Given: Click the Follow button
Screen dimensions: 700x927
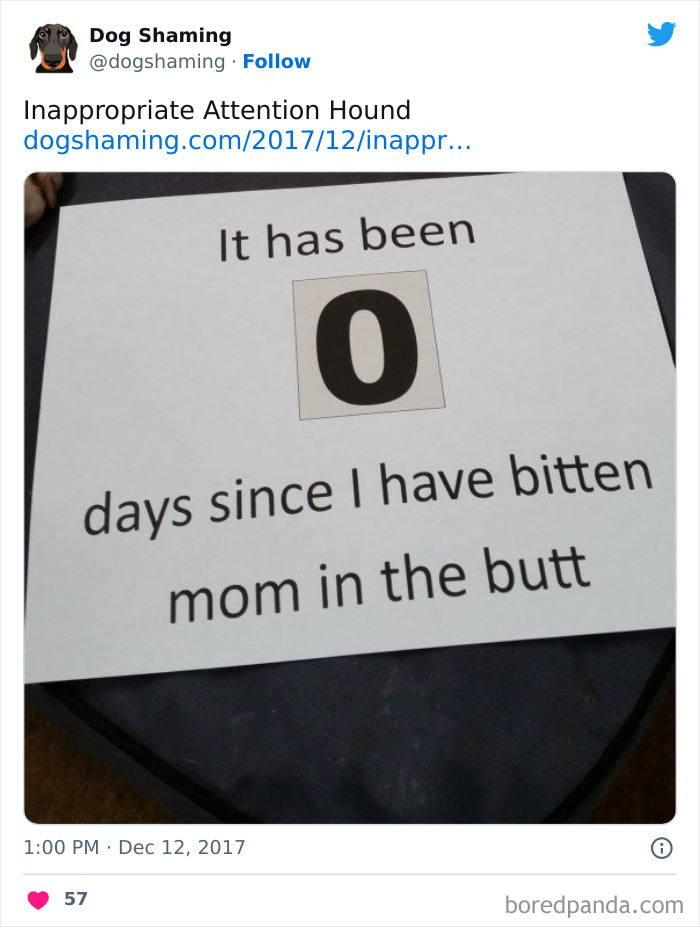Looking at the screenshot, I should point(277,61).
